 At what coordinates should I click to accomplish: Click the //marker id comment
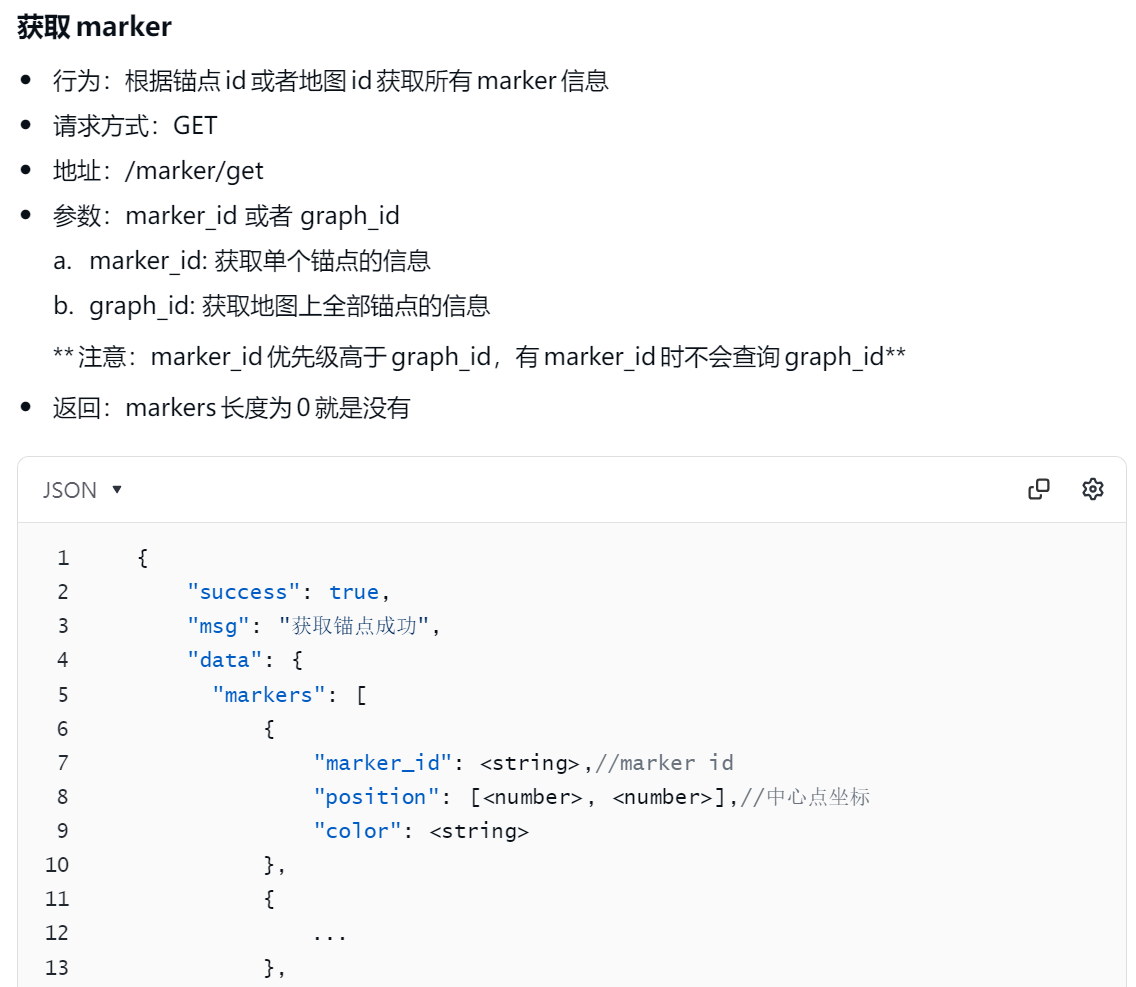coord(664,763)
